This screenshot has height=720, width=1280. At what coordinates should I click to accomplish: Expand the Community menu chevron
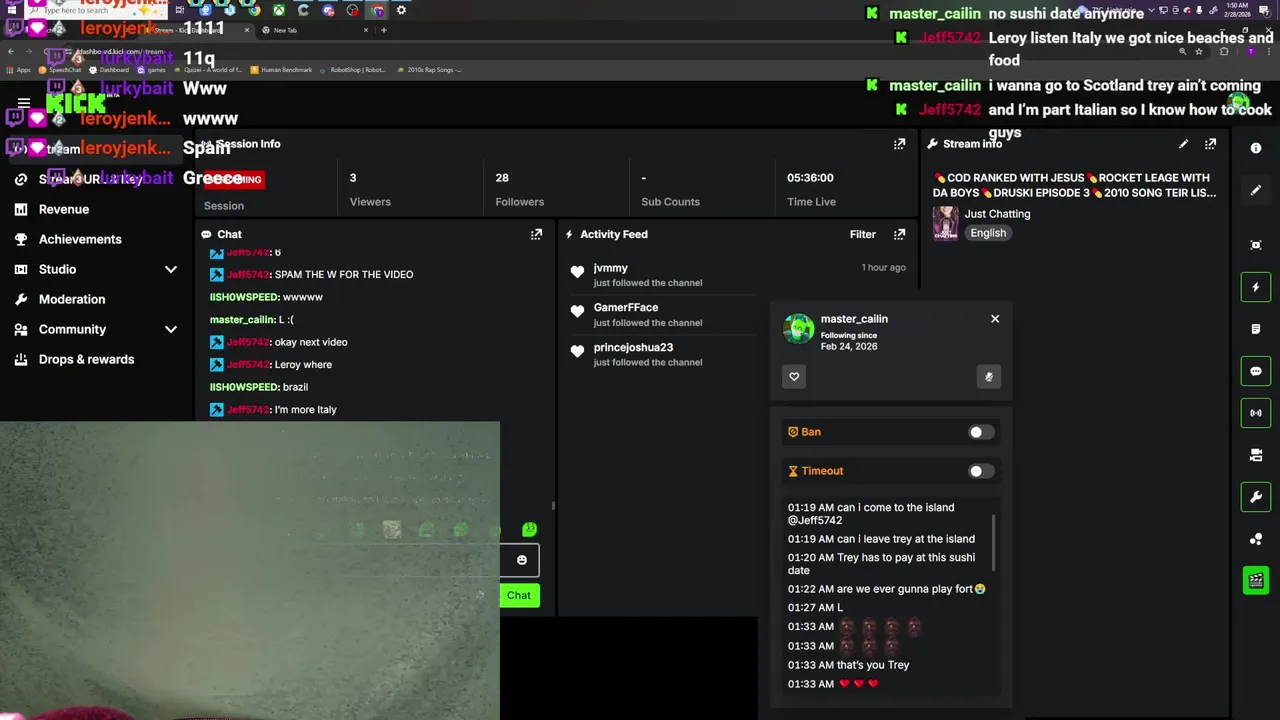171,329
